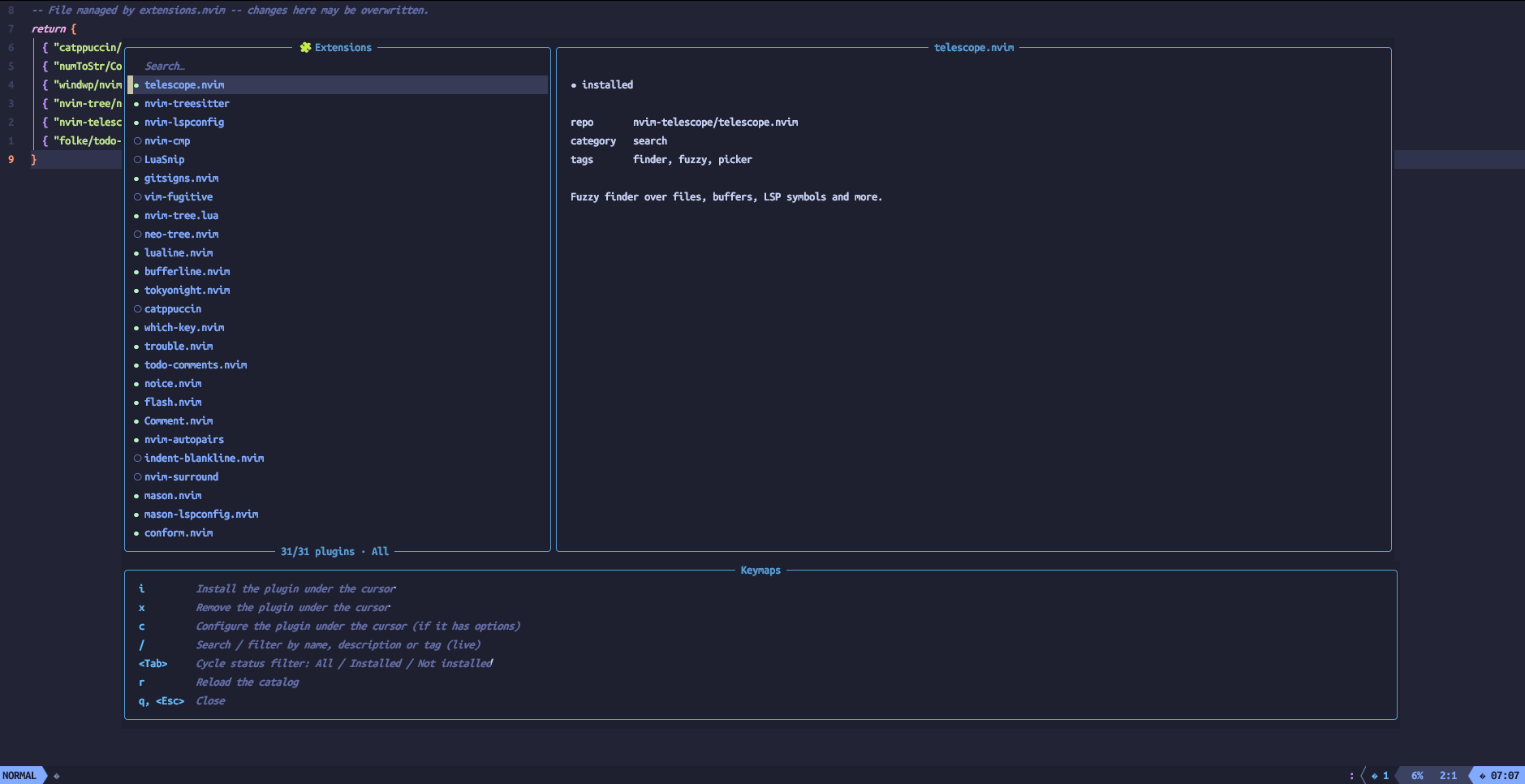Click the hollow circle beside indent-blankline.nvim
The image size is (1525, 784).
click(x=137, y=459)
